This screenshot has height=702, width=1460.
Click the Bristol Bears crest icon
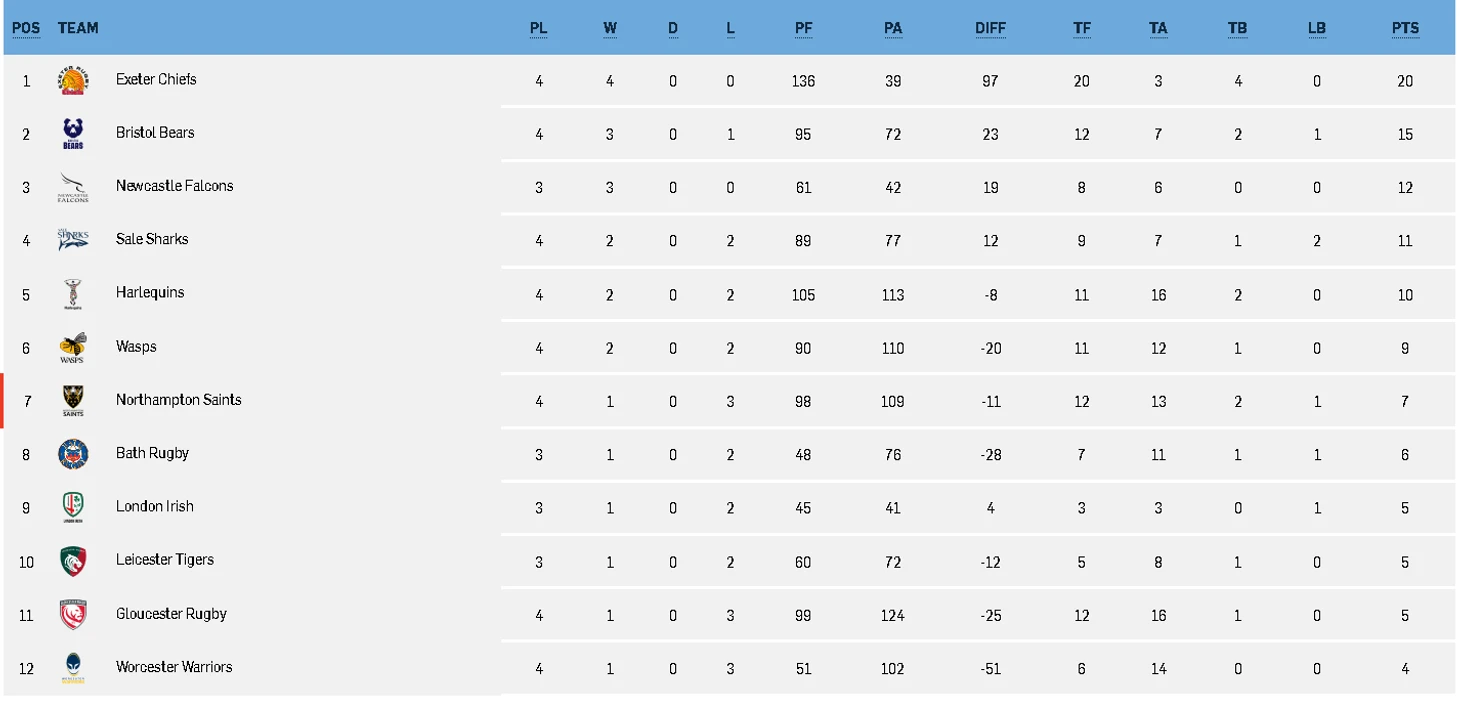[73, 134]
